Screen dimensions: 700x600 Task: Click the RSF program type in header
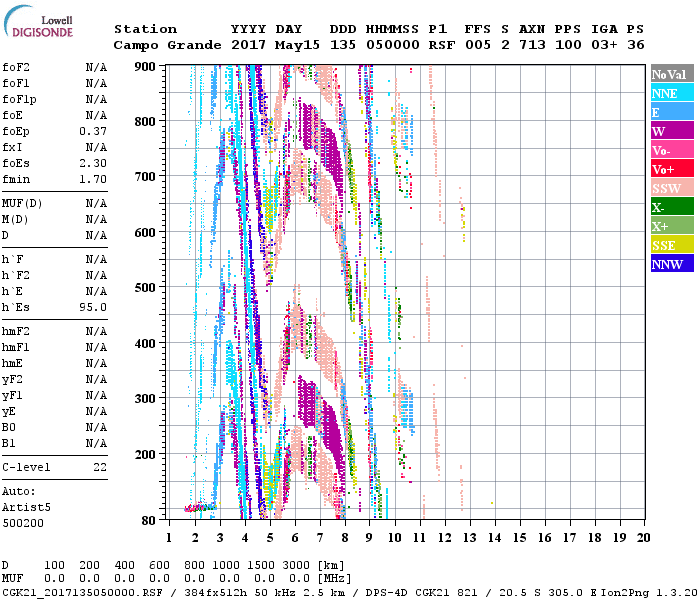[441, 45]
